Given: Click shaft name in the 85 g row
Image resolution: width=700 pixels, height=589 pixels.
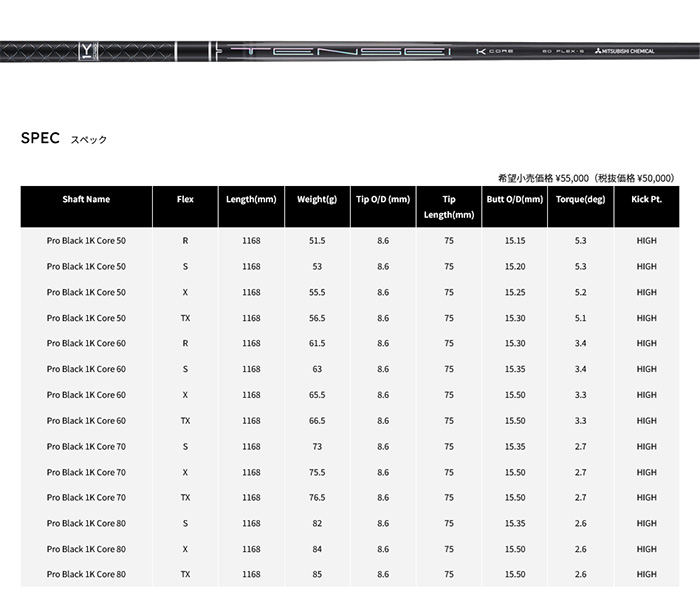Looking at the screenshot, I should coord(86,574).
